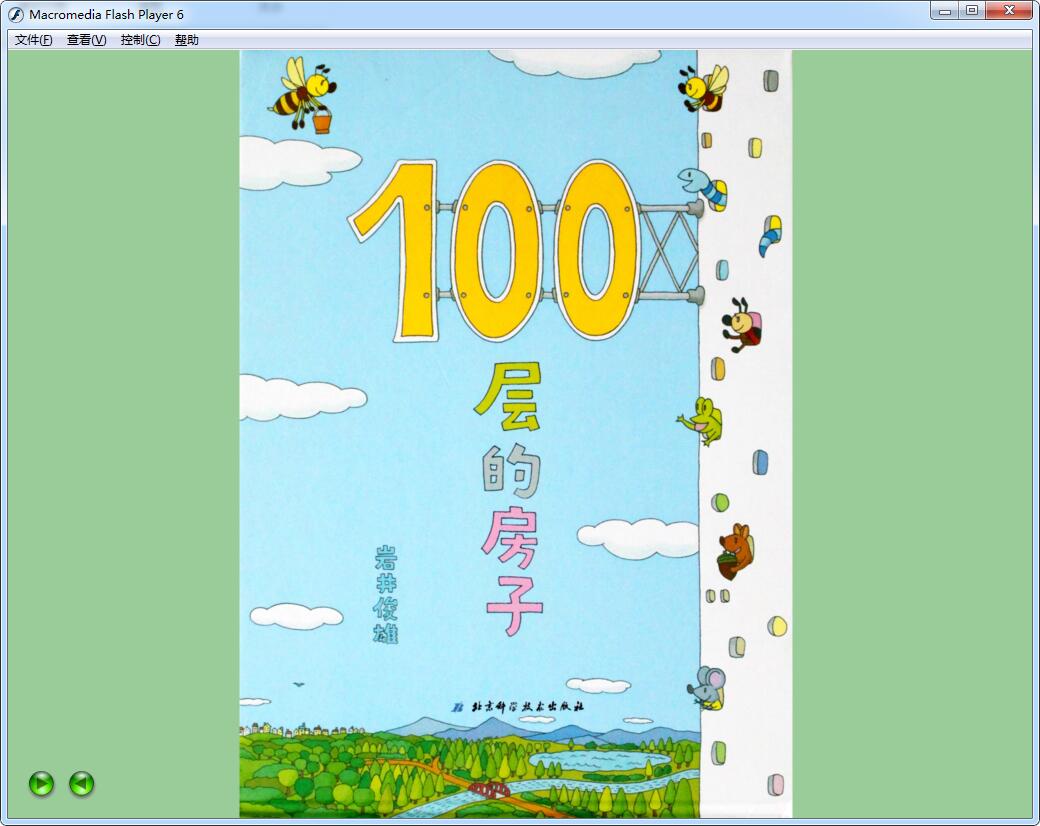This screenshot has width=1040, height=826.
Task: Close the Flash Player window
Action: pos(1009,11)
